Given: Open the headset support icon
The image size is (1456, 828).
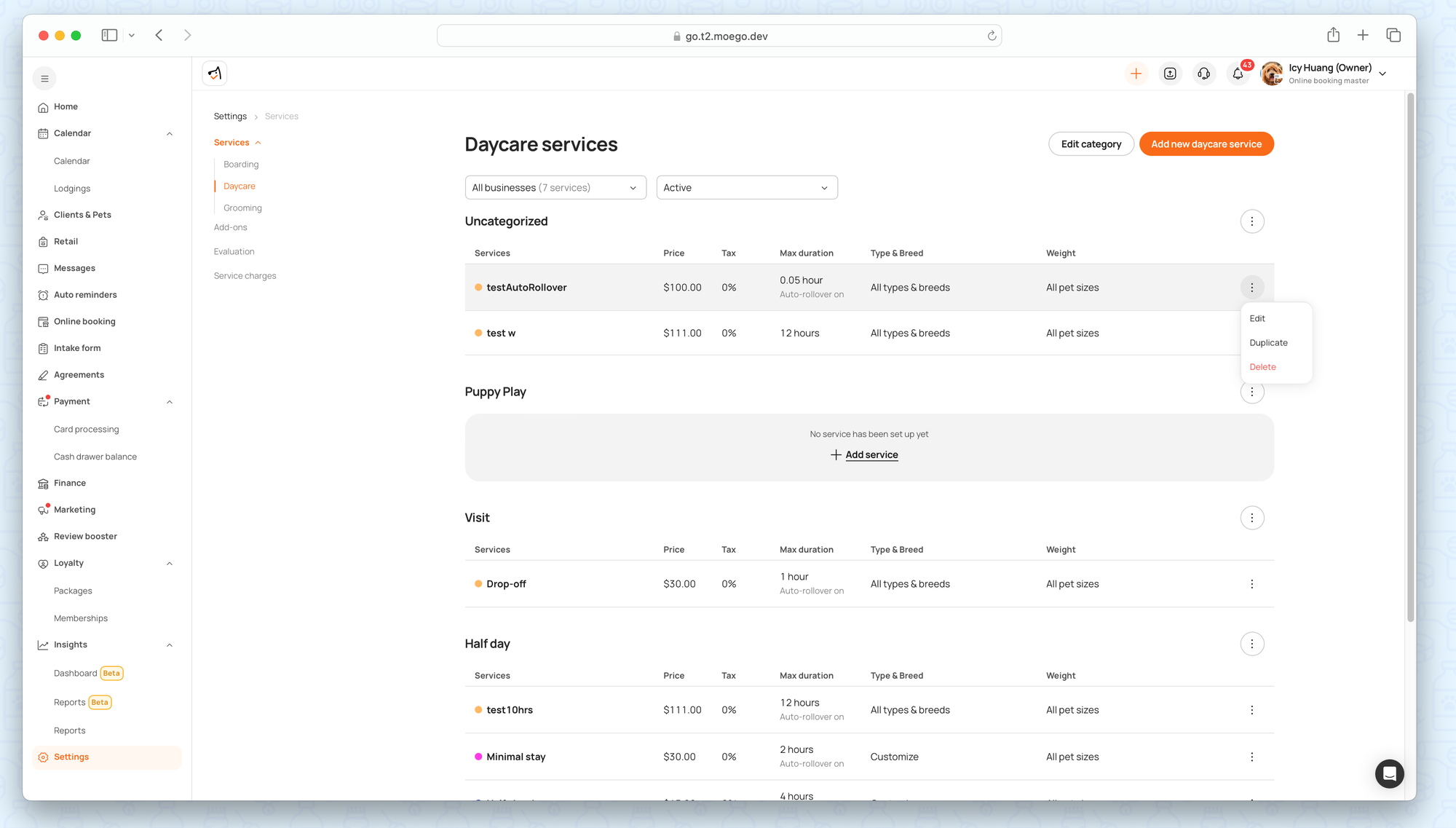Looking at the screenshot, I should 1204,74.
